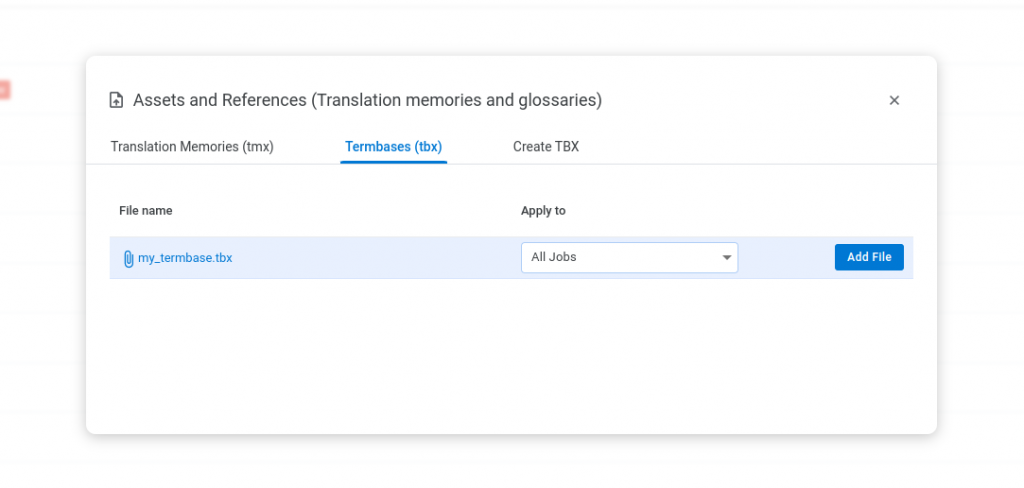Screen dimensions: 1024x488
Task: Click the blurred red icon behind the dialog
Action: [x=4, y=89]
